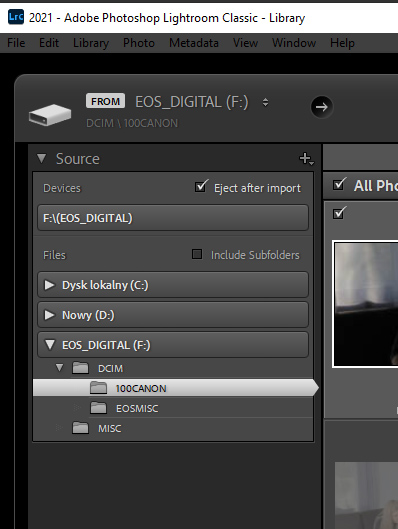Open the View menu
Viewport: 398px width, 529px height.
(246, 43)
